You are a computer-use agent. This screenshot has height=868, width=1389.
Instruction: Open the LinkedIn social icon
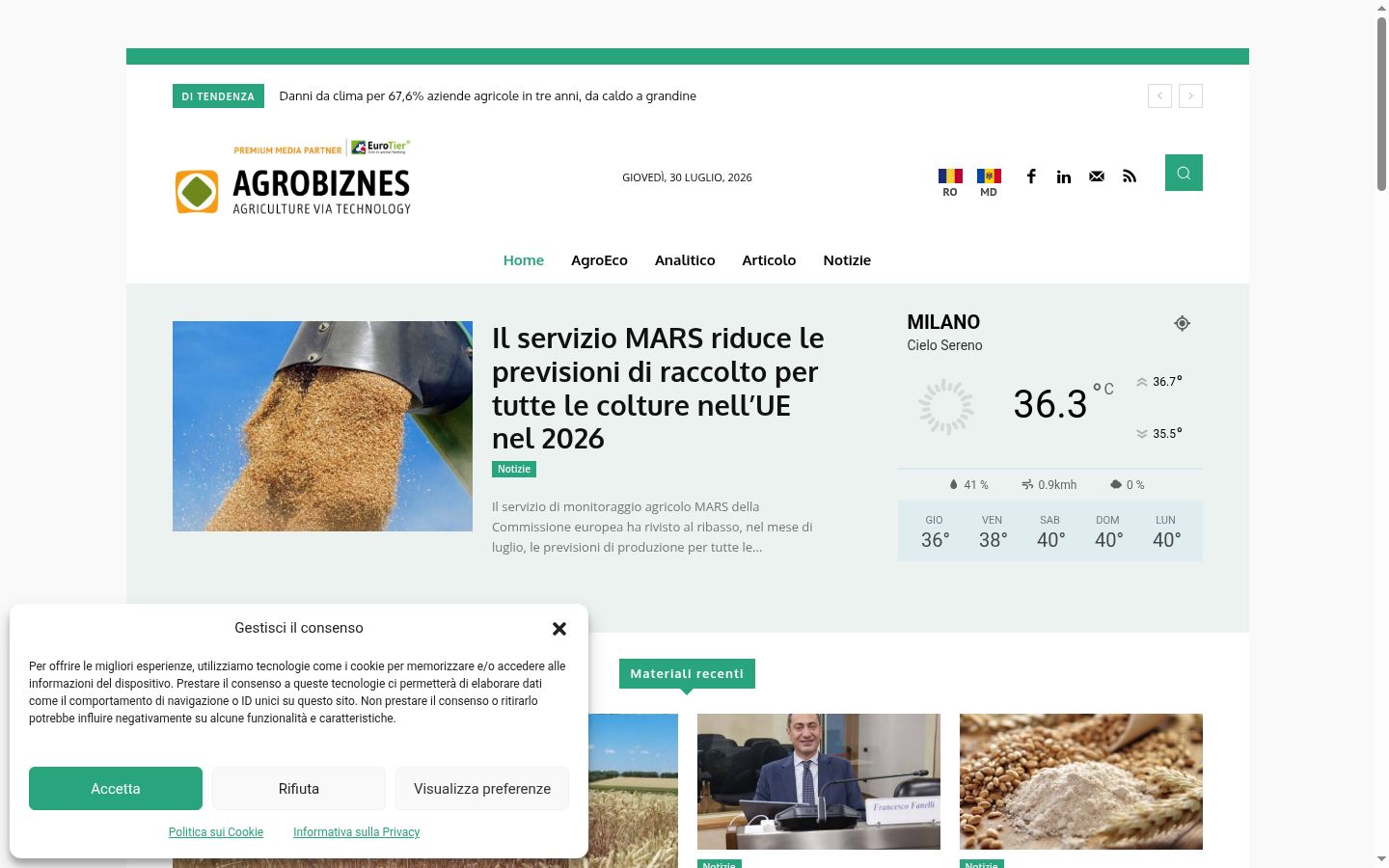(x=1064, y=176)
